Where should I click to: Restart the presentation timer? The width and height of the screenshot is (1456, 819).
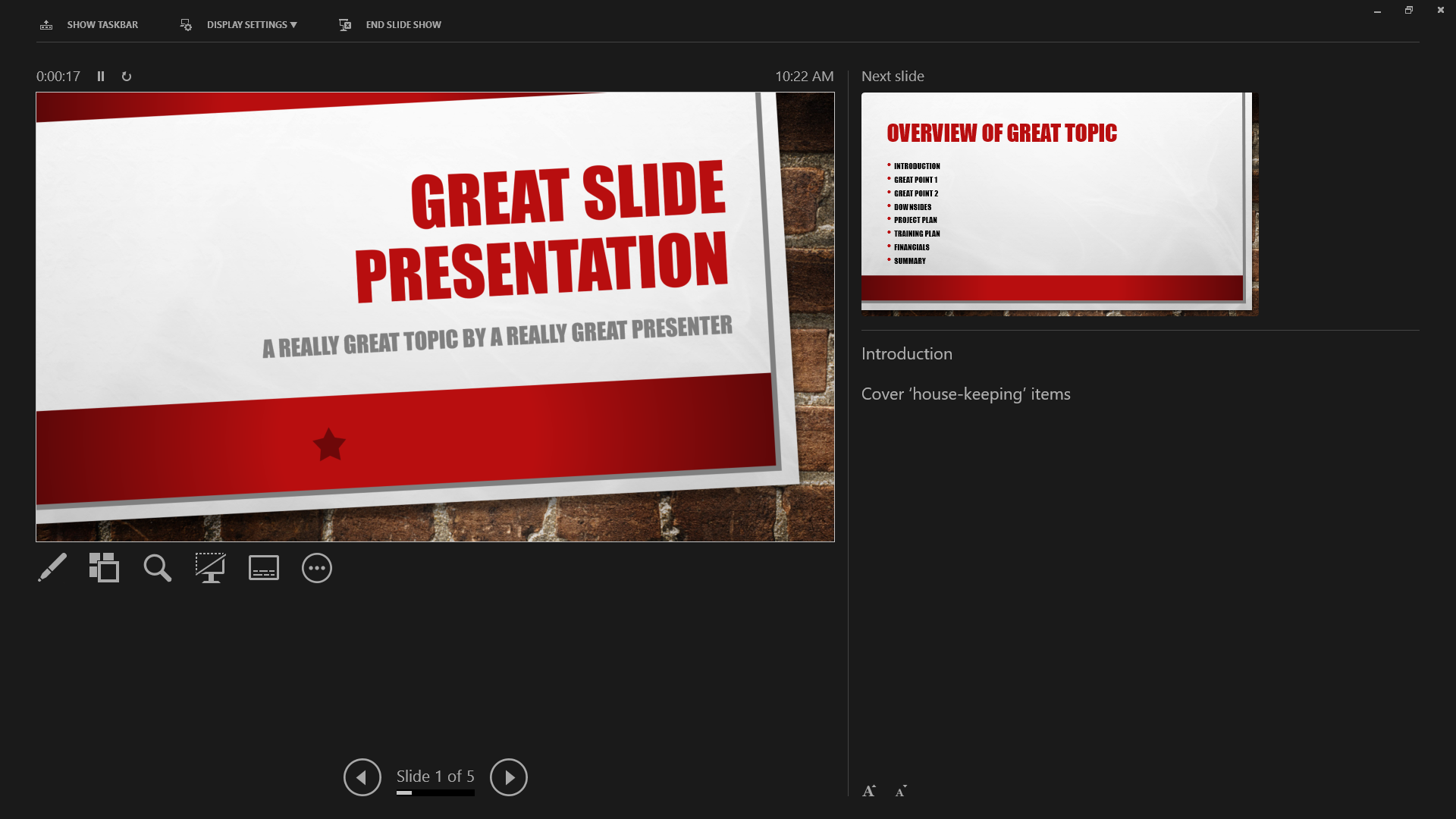coord(127,77)
